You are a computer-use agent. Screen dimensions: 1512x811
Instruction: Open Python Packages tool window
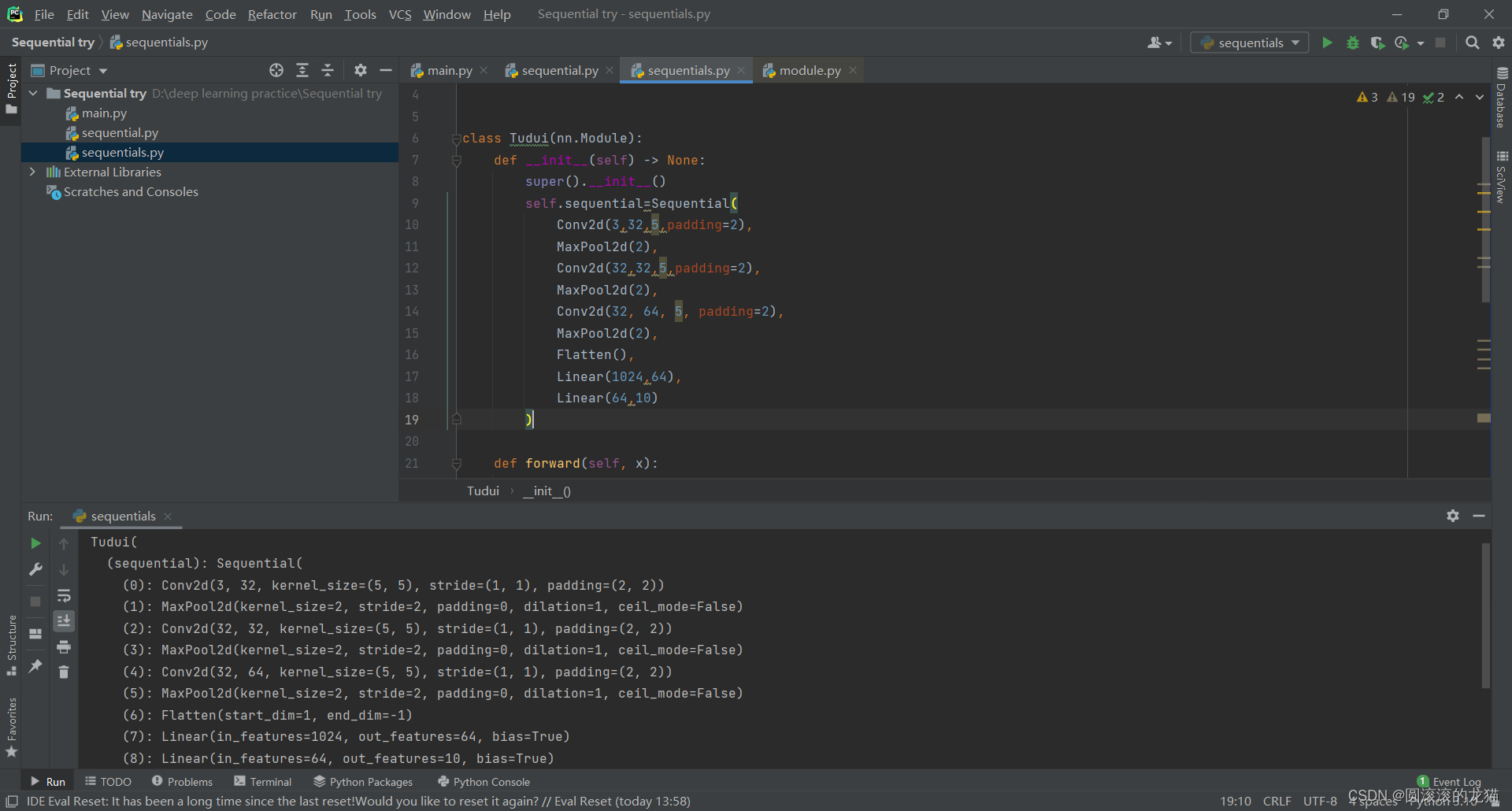[363, 782]
